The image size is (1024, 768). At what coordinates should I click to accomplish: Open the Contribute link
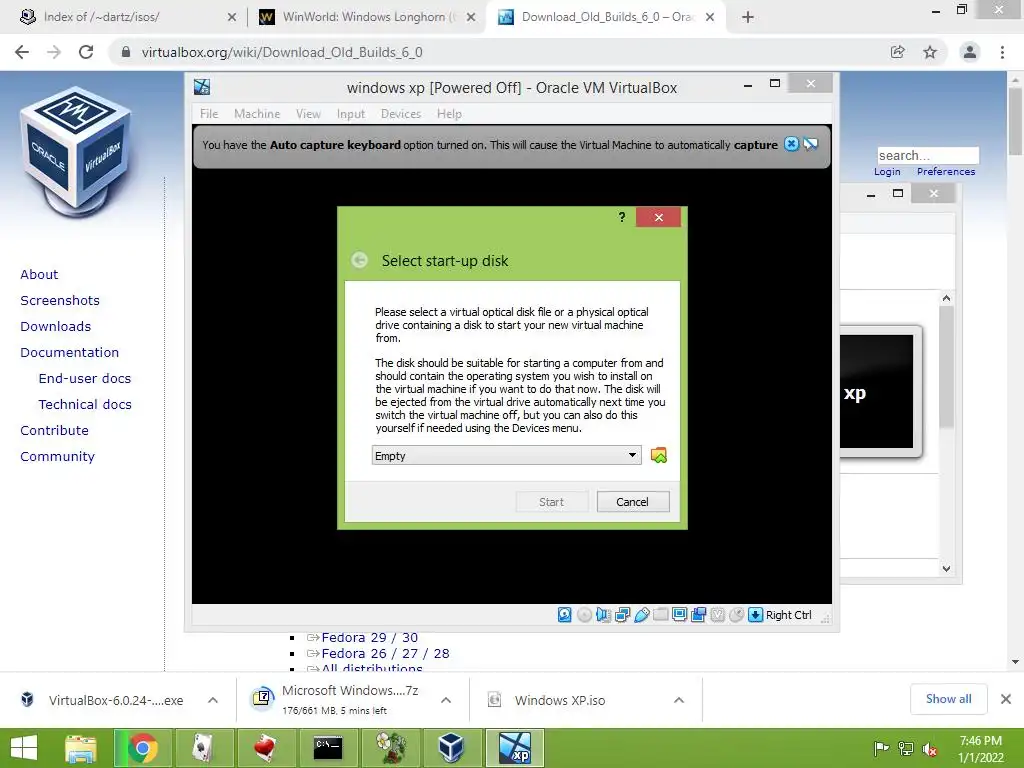point(54,430)
